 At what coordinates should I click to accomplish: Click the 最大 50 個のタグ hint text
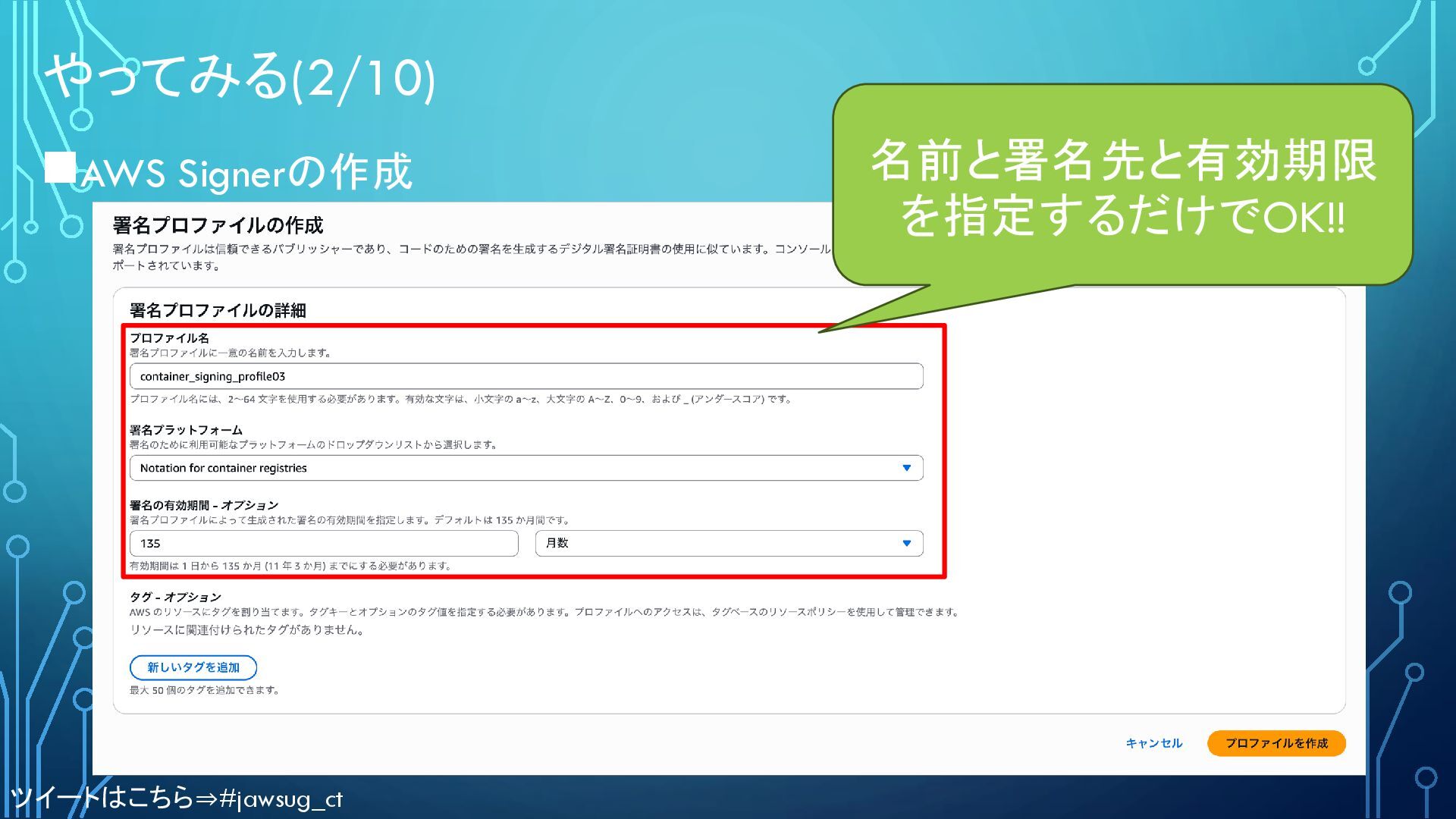(205, 690)
